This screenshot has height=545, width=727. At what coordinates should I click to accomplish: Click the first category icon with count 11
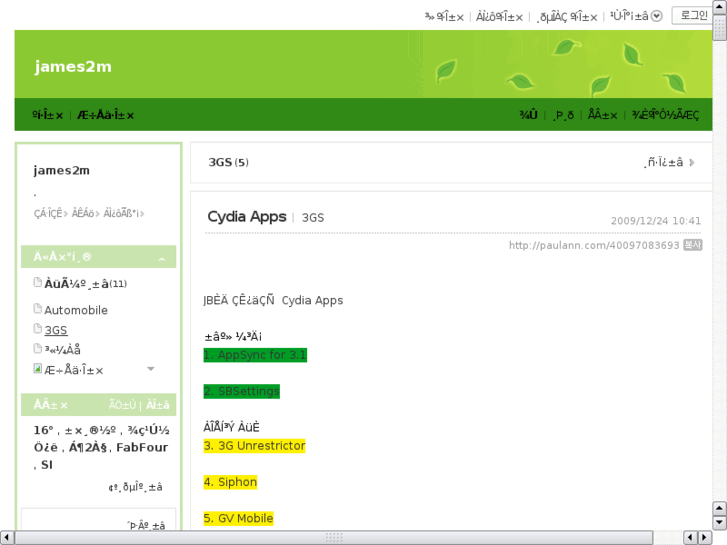pos(38,282)
